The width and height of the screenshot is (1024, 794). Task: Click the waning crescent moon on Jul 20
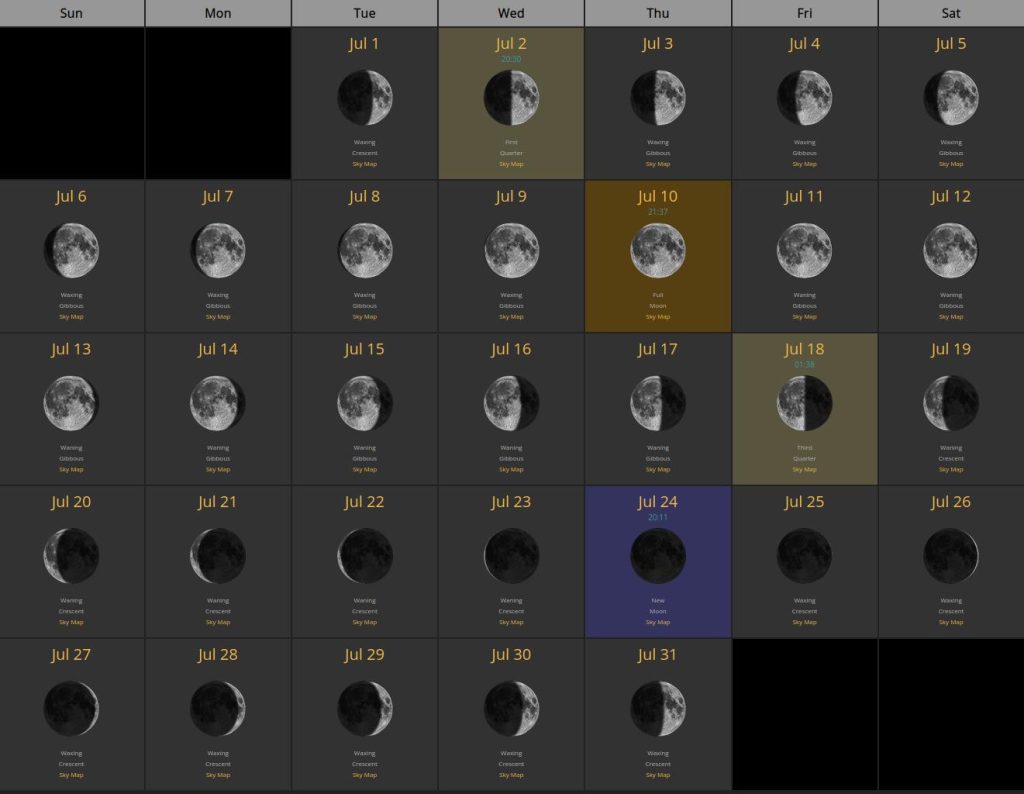[71, 556]
